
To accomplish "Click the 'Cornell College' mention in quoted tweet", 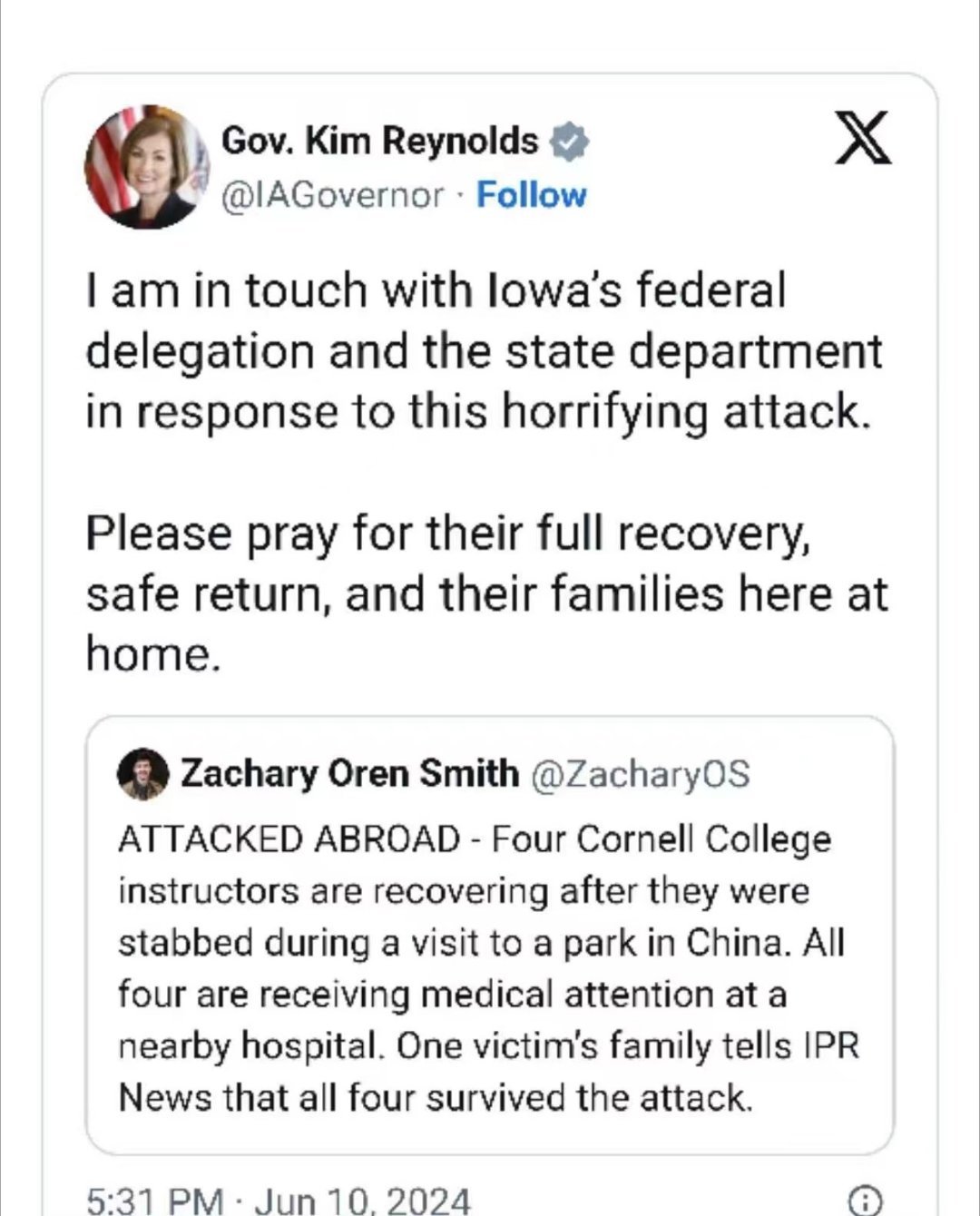I will [x=703, y=839].
